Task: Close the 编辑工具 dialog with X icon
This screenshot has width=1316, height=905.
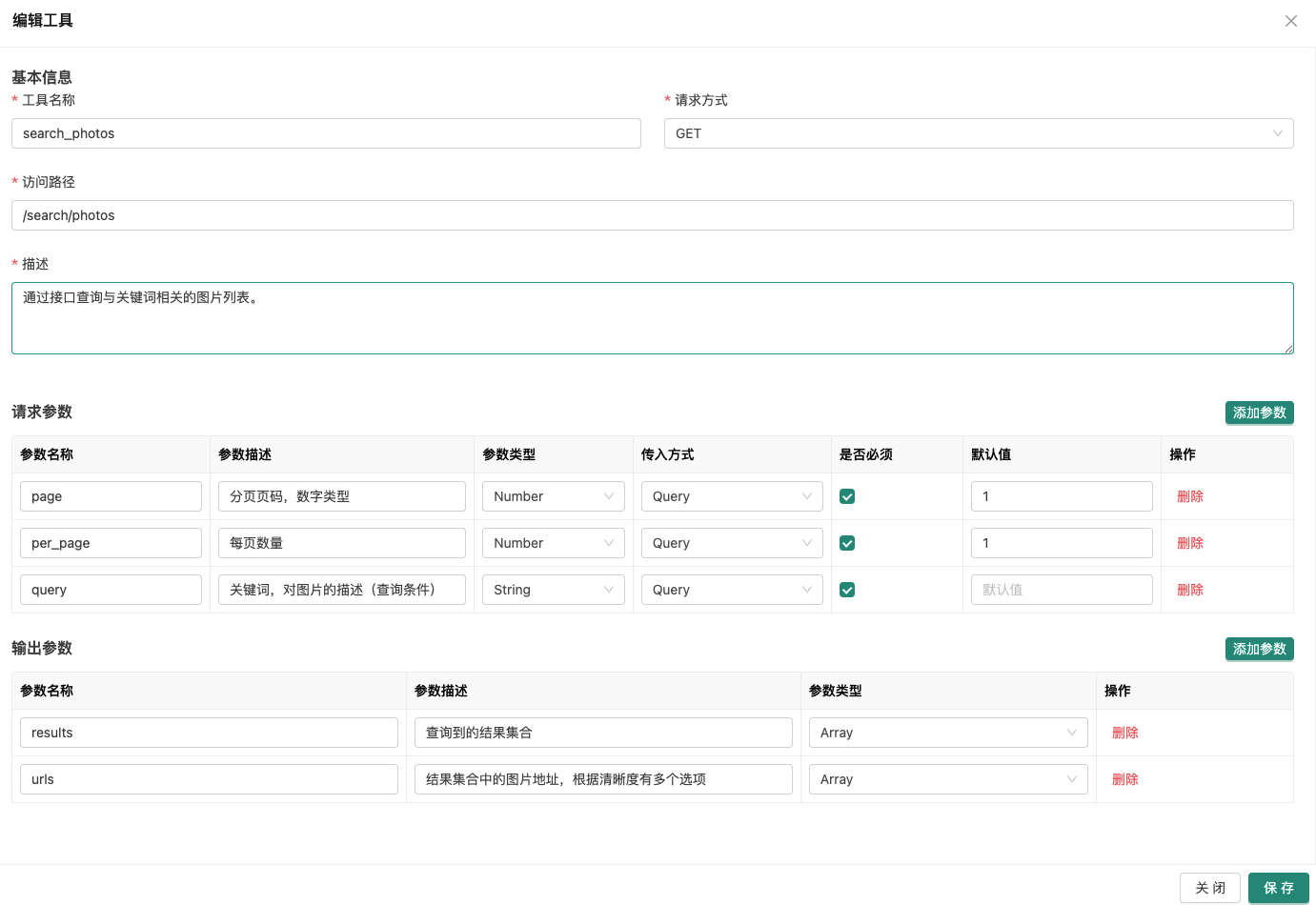Action: [x=1290, y=21]
